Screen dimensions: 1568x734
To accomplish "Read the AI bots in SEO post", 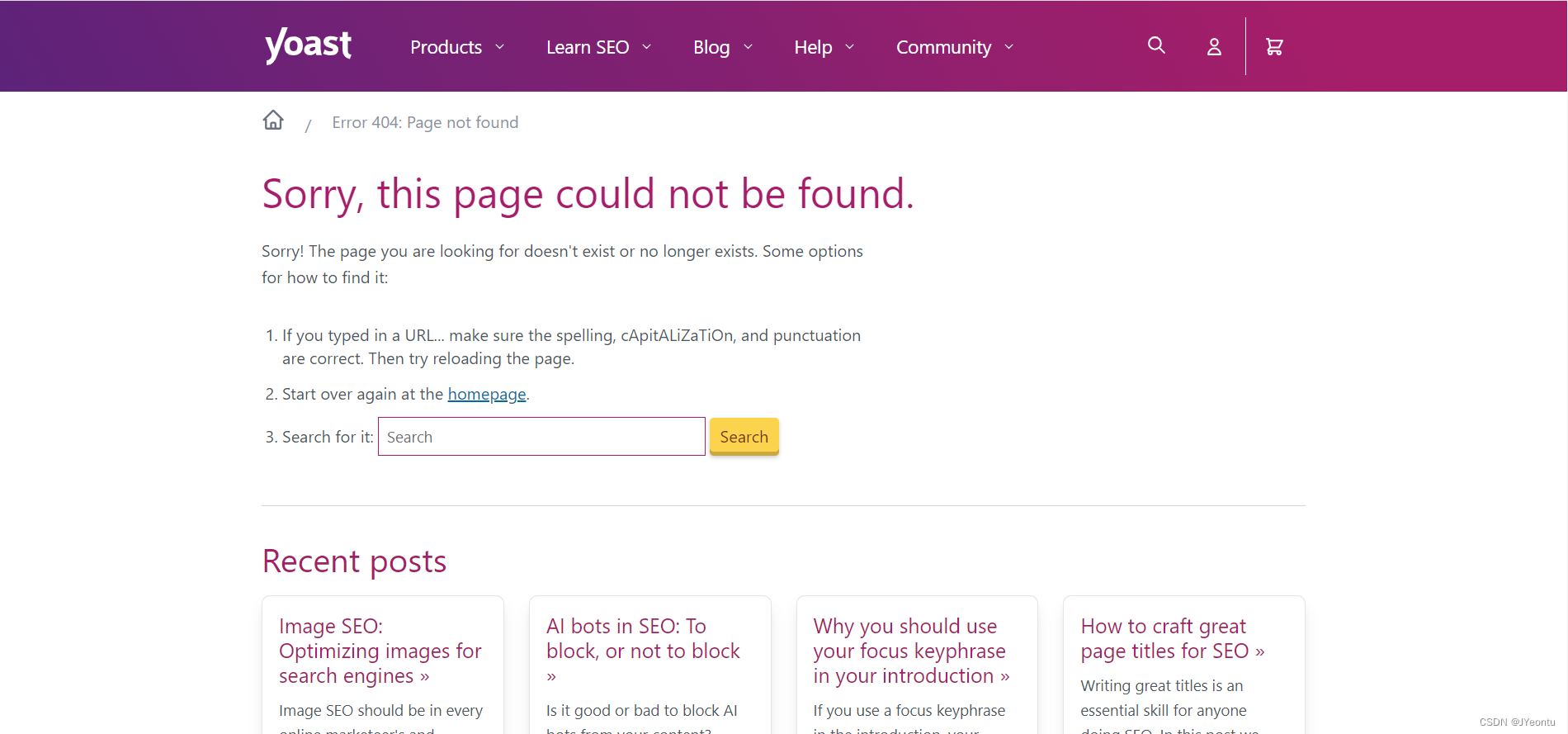I will (x=642, y=638).
